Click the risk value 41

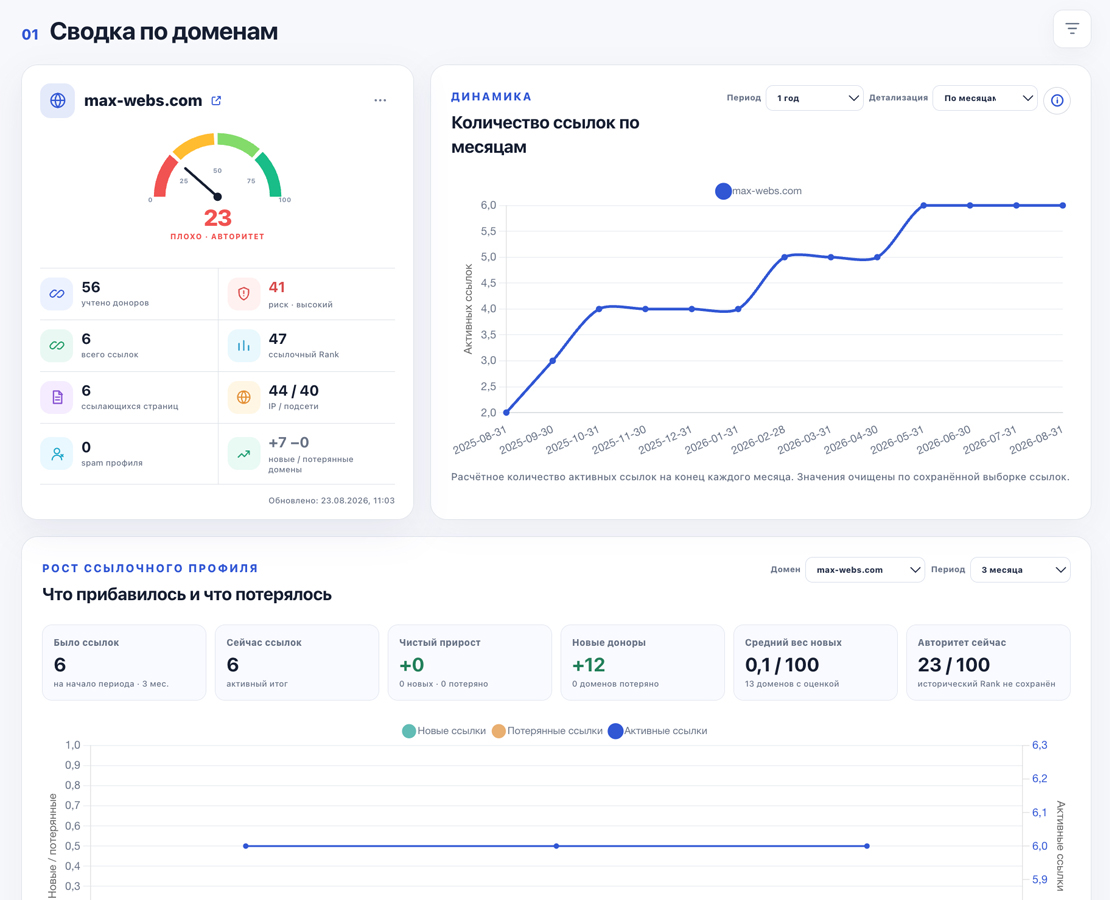coord(277,287)
